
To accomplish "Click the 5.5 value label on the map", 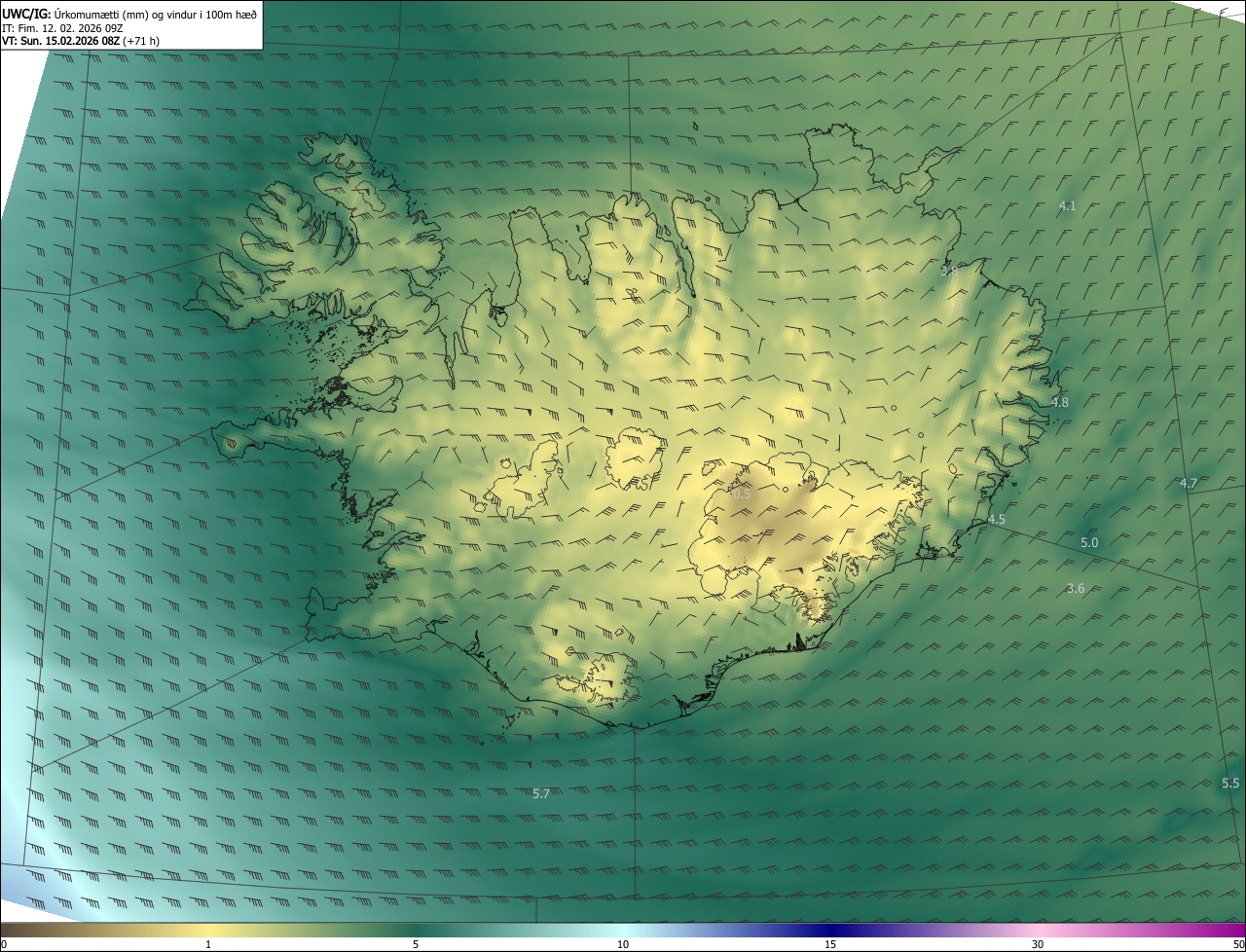I will [x=1230, y=784].
